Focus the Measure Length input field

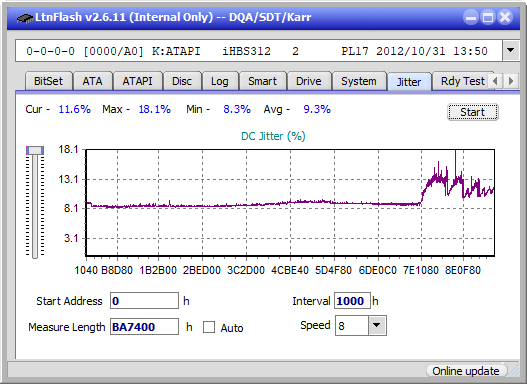(x=145, y=327)
